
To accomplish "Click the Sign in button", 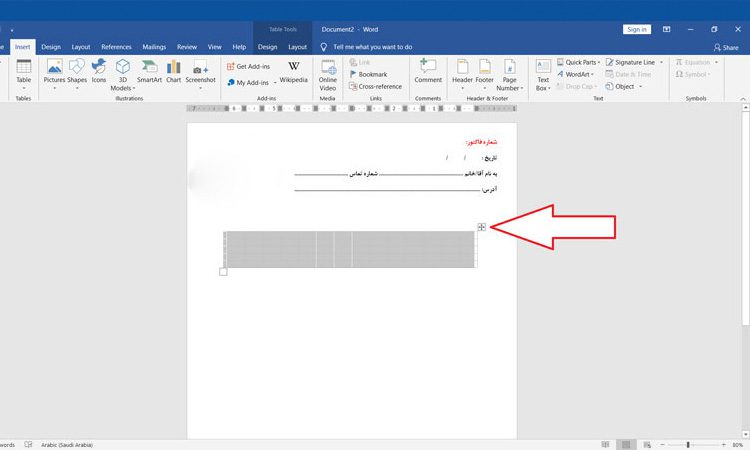I will [637, 29].
